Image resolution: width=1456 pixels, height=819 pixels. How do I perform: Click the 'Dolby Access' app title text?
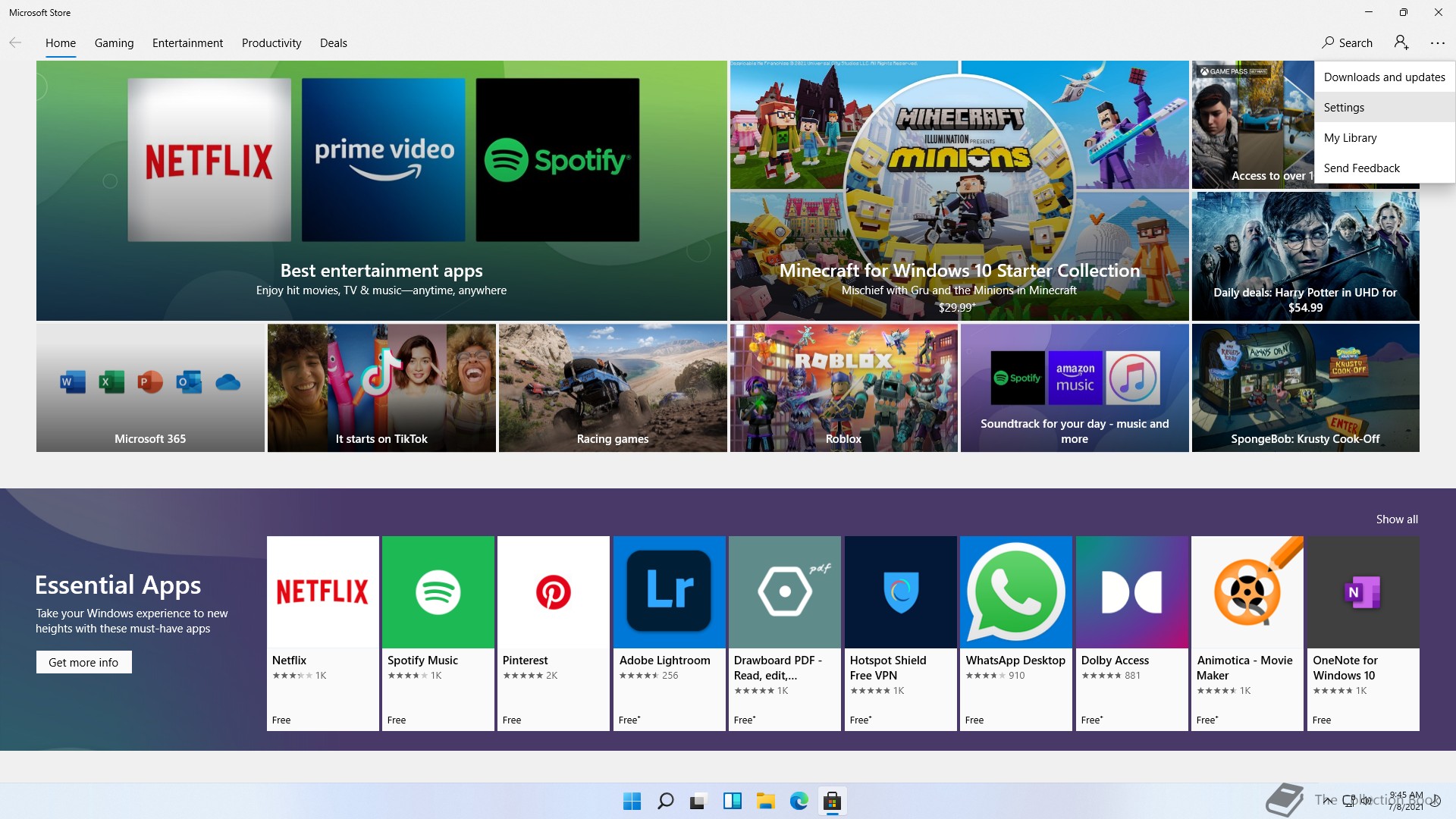point(1115,661)
